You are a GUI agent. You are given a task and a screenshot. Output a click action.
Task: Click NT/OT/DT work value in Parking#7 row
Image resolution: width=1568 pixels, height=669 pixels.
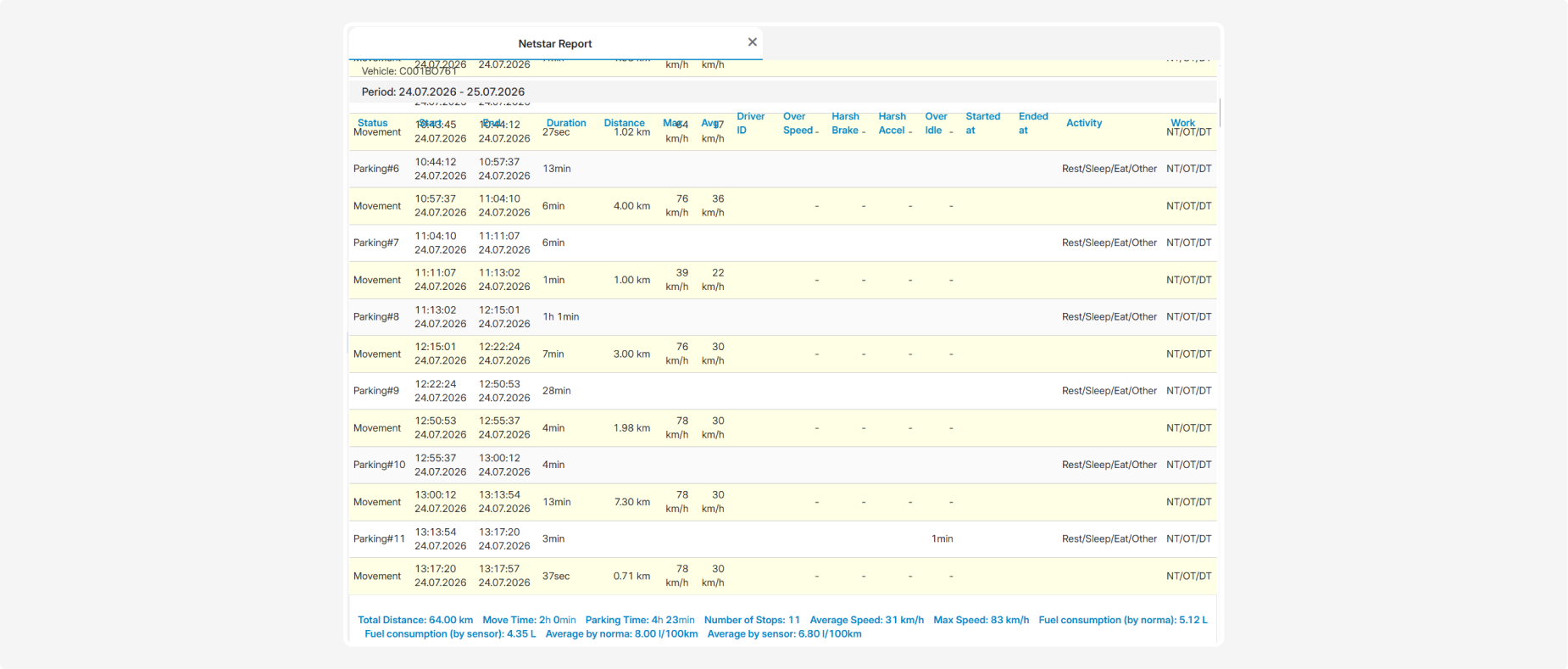coord(1189,243)
